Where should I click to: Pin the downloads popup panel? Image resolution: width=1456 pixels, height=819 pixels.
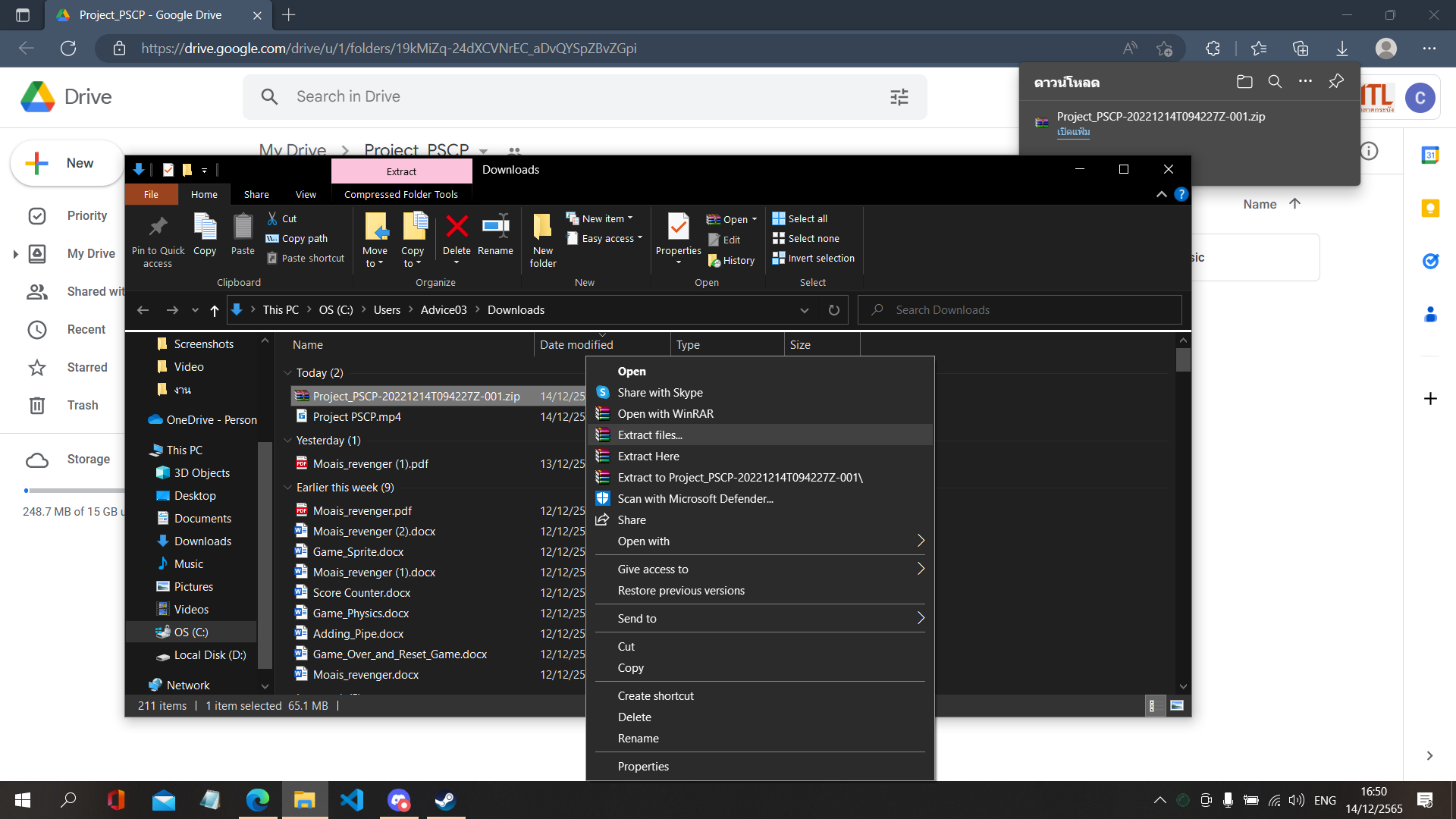click(1336, 82)
